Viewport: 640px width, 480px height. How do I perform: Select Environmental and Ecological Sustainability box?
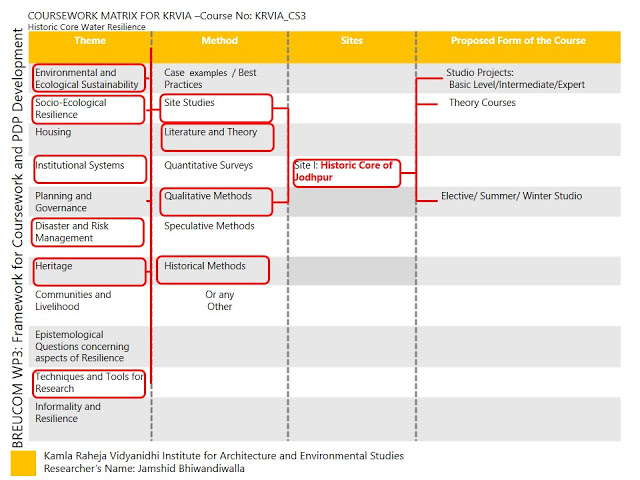[x=89, y=79]
